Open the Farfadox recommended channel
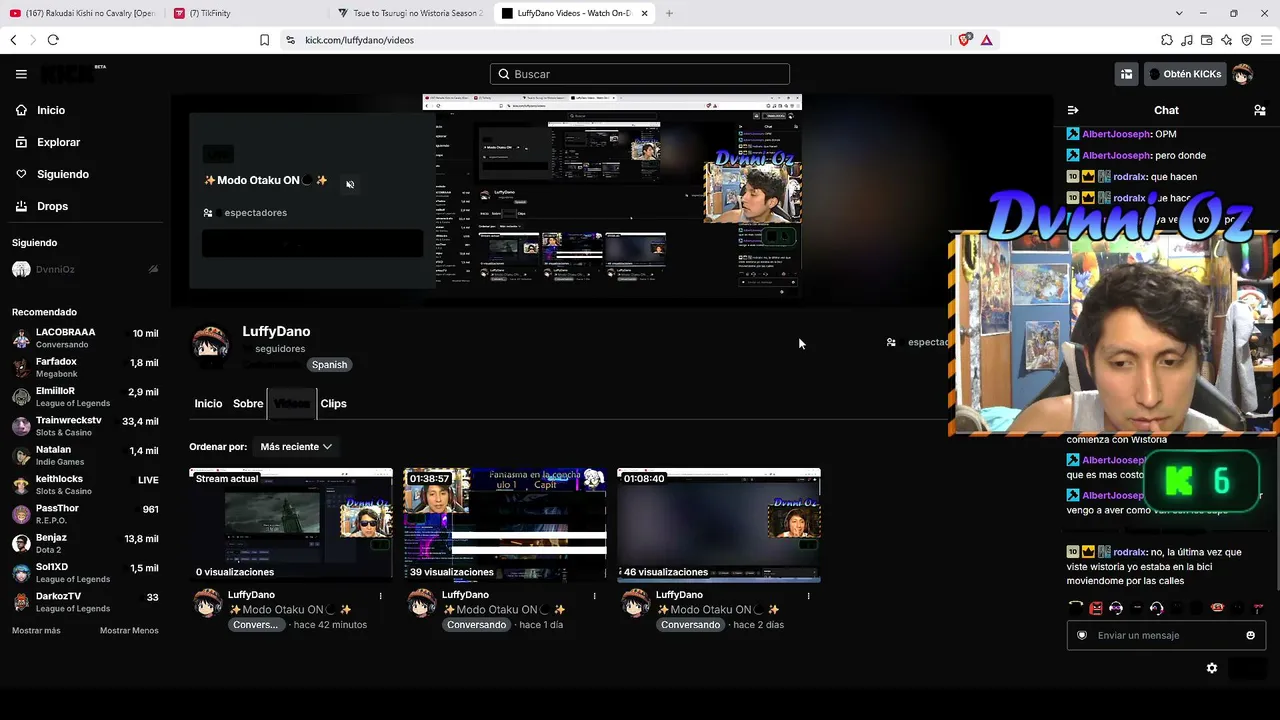 click(x=85, y=367)
